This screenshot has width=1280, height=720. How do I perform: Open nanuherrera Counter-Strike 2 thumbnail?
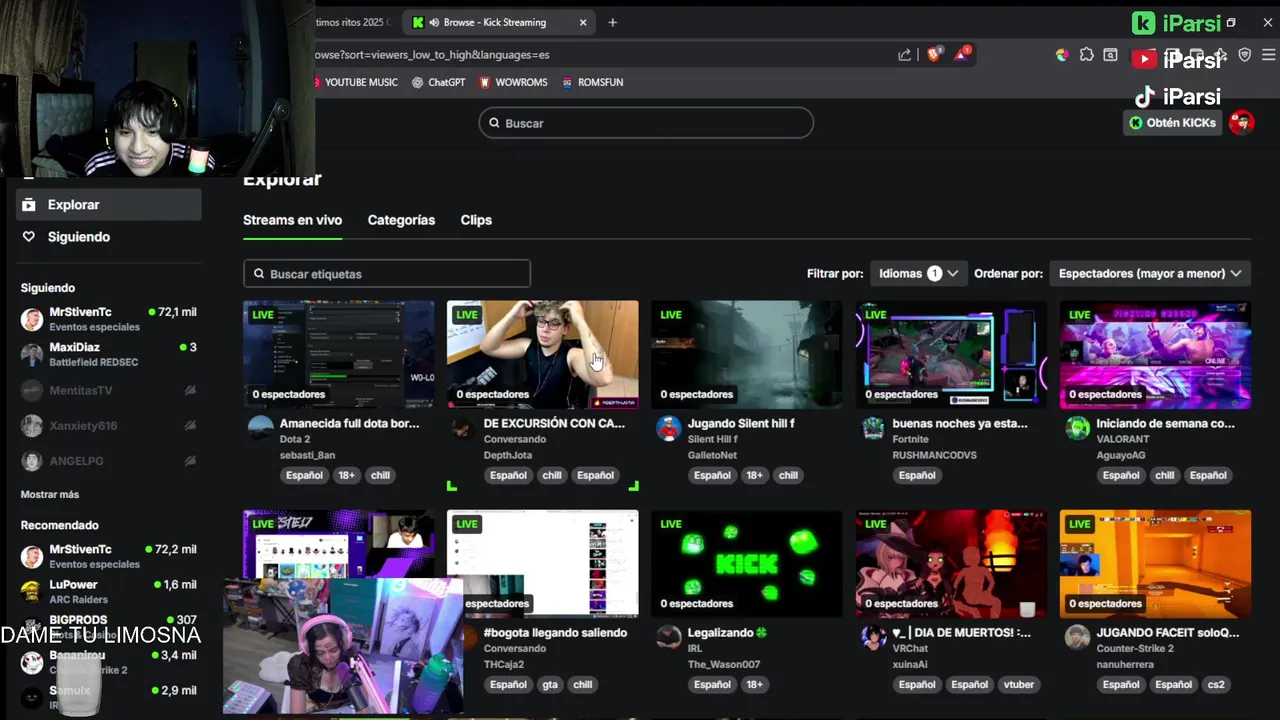(1155, 564)
